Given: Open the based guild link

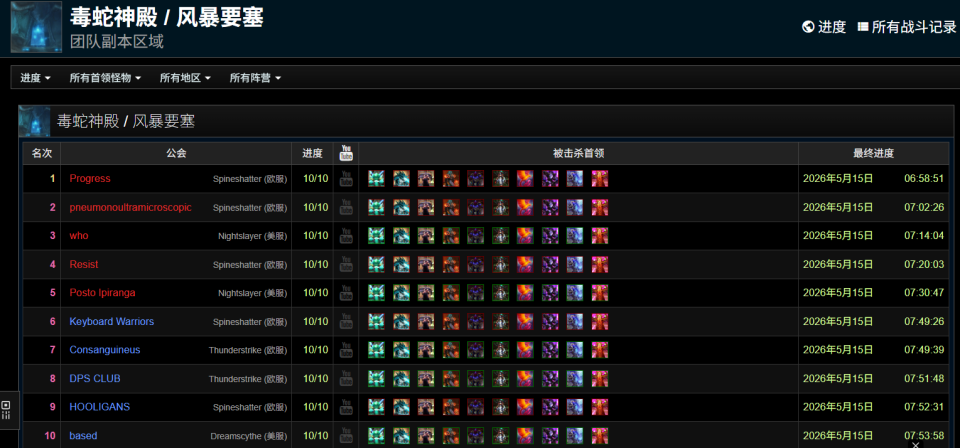Looking at the screenshot, I should coord(83,436).
